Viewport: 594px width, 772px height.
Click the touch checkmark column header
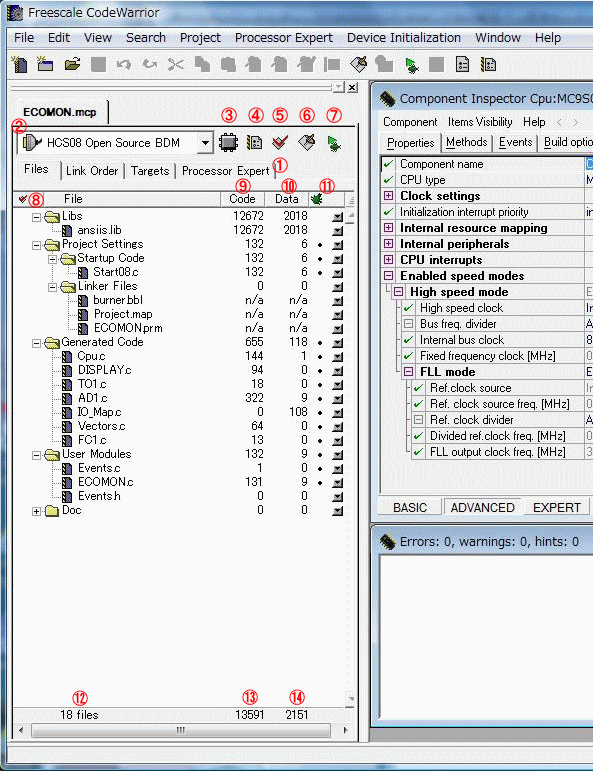click(x=23, y=199)
